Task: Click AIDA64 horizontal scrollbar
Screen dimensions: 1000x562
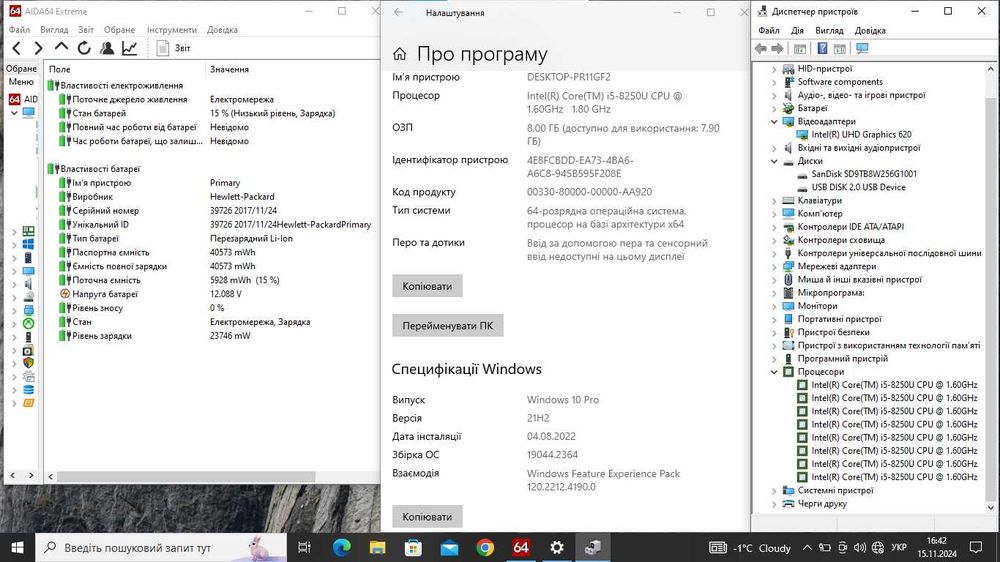Action: pyautogui.click(x=185, y=477)
